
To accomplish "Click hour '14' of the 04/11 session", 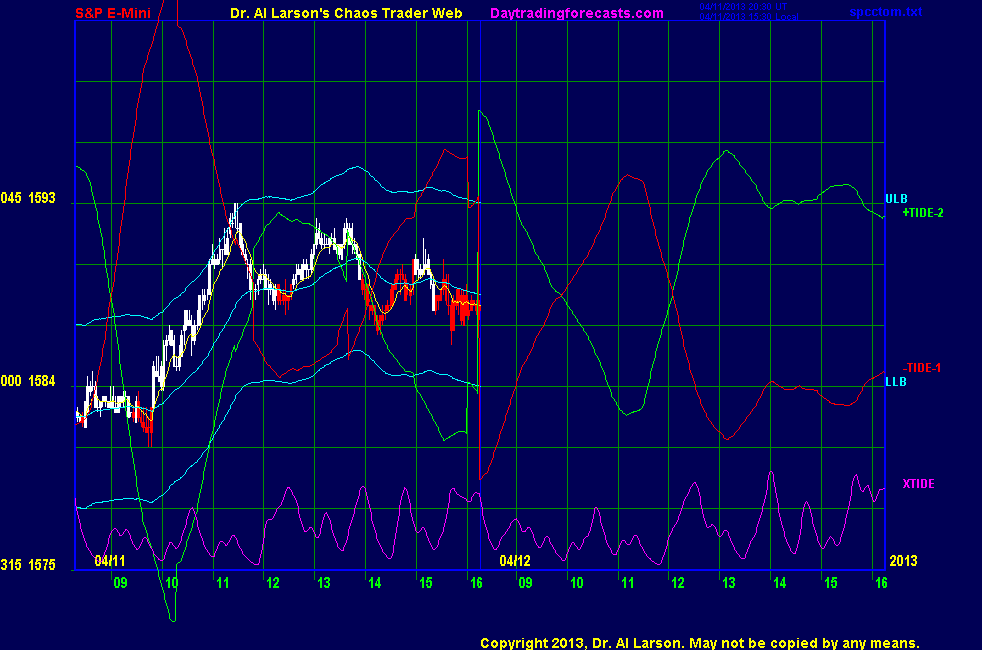I will (374, 583).
